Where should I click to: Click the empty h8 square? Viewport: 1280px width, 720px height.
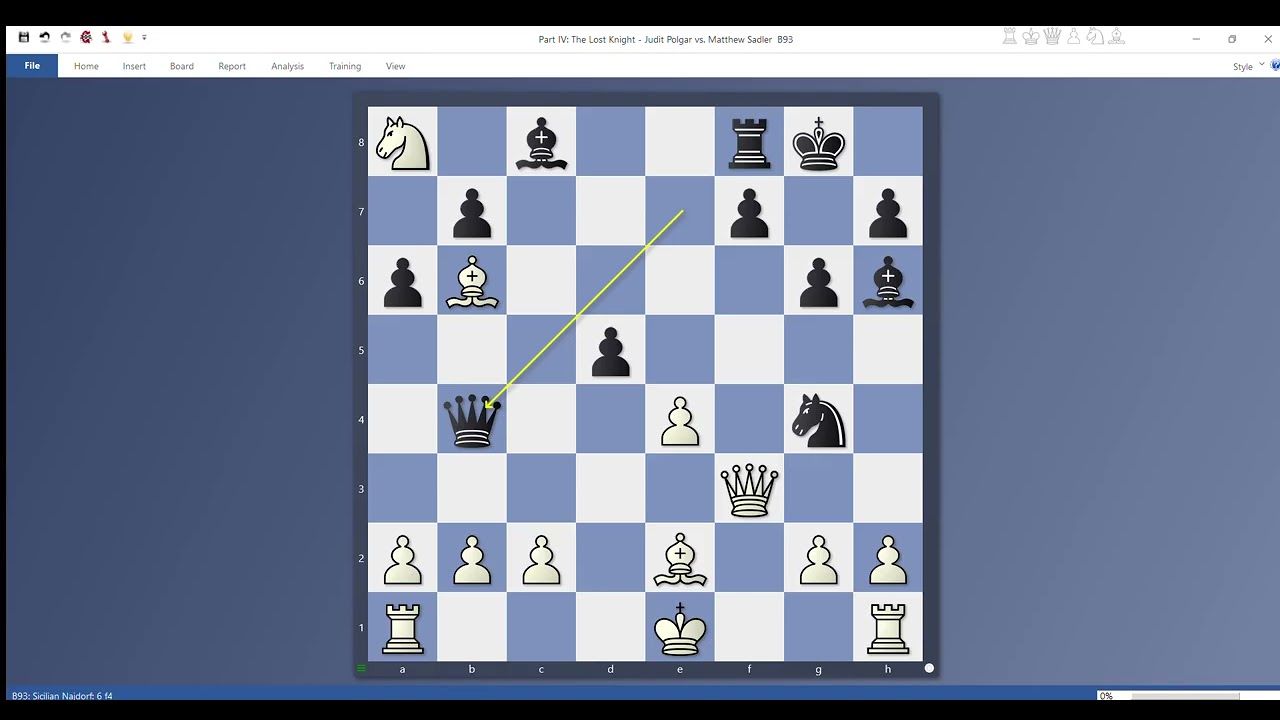pyautogui.click(x=888, y=141)
